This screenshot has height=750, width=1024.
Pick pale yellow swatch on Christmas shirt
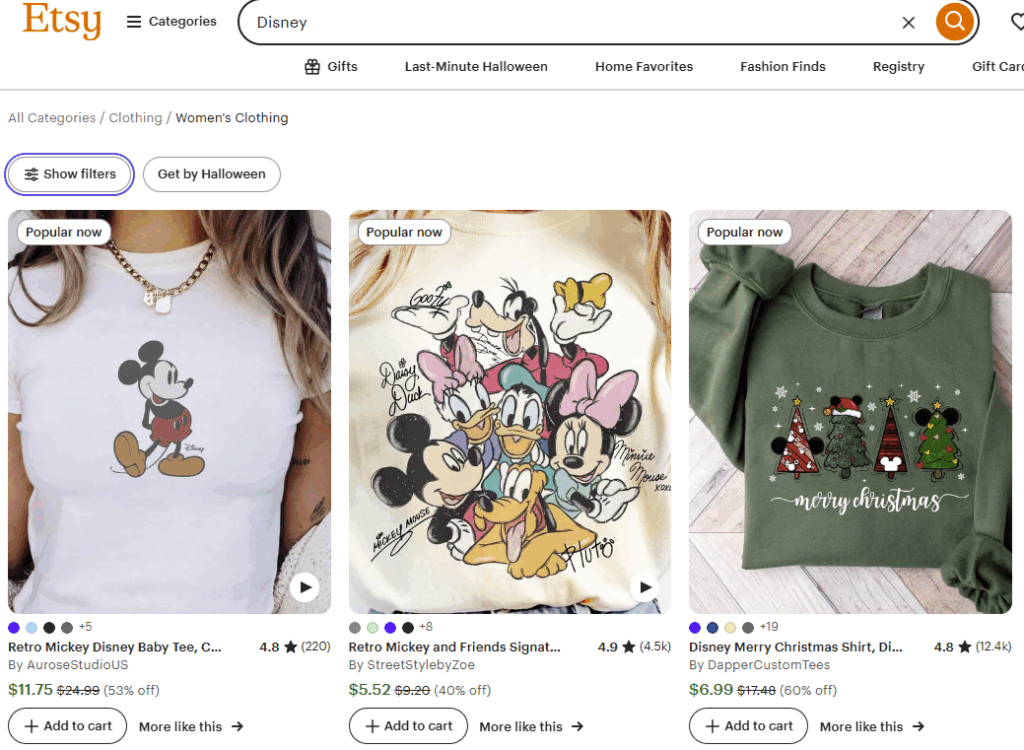(731, 628)
